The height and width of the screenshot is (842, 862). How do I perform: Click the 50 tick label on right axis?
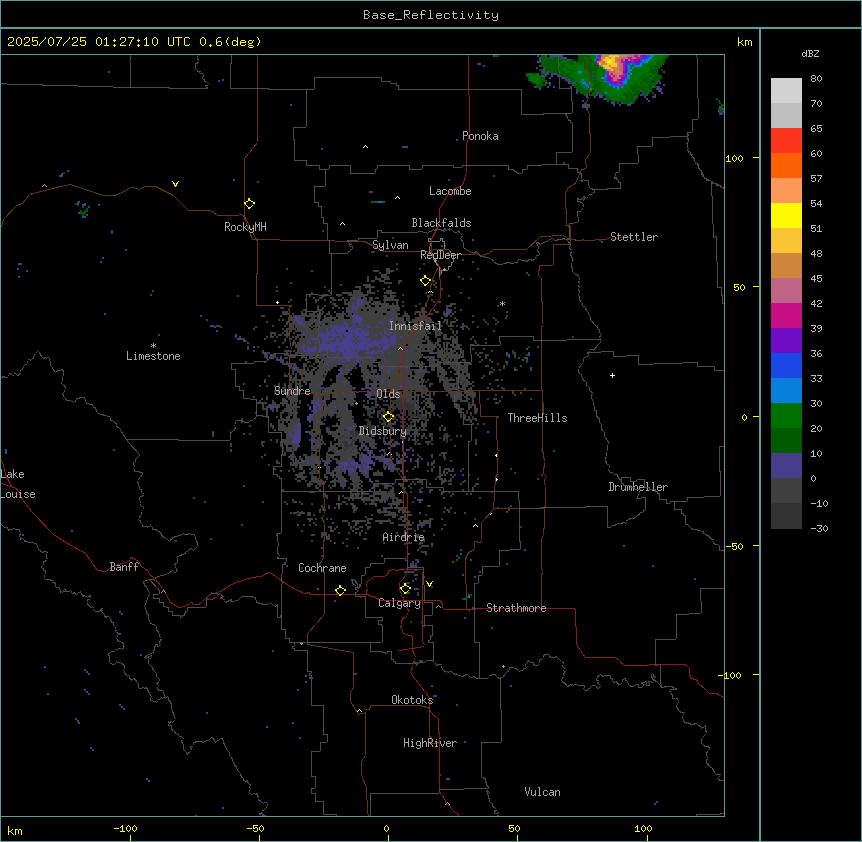(739, 287)
